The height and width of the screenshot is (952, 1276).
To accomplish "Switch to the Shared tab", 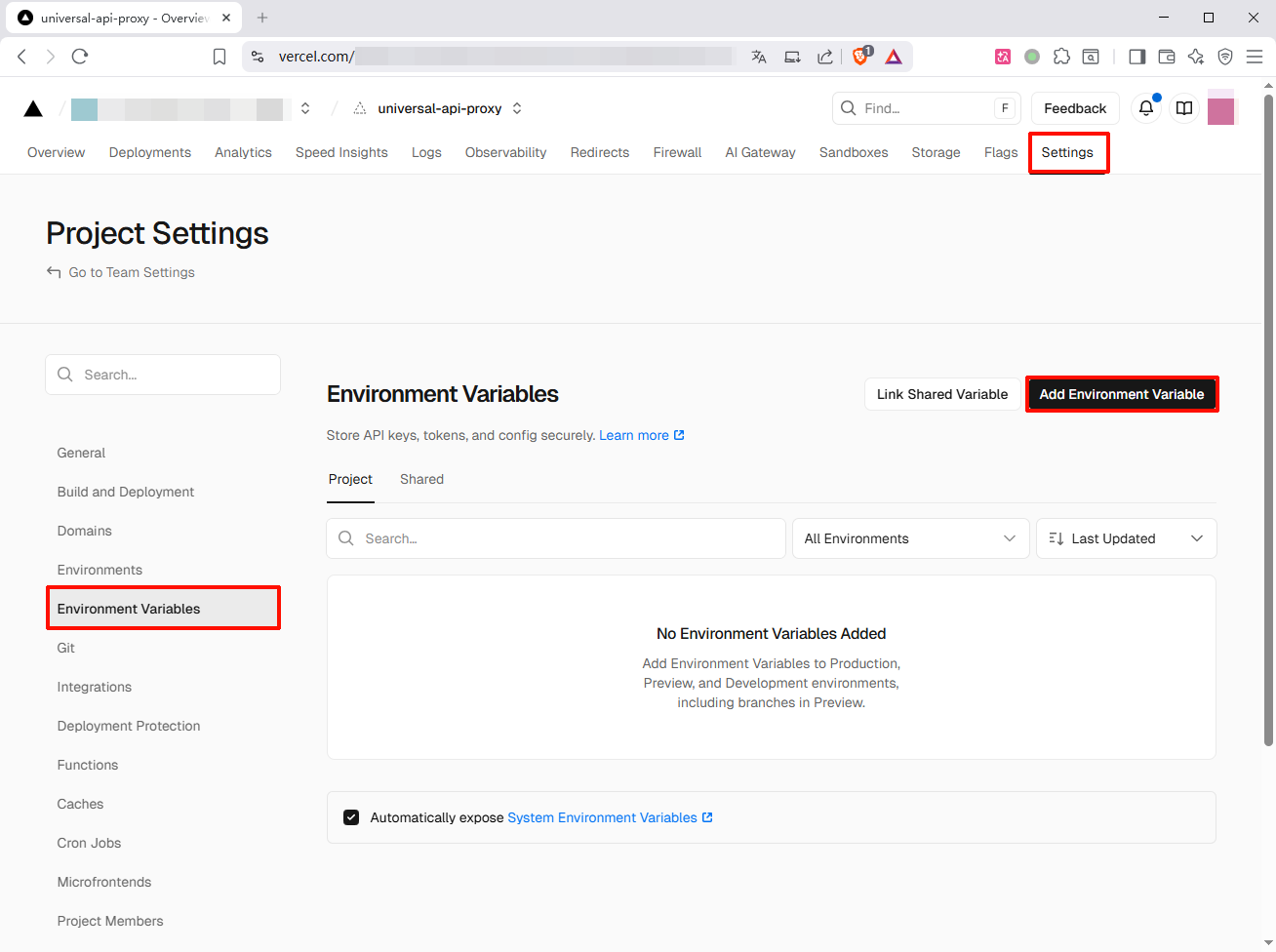I will pyautogui.click(x=421, y=479).
